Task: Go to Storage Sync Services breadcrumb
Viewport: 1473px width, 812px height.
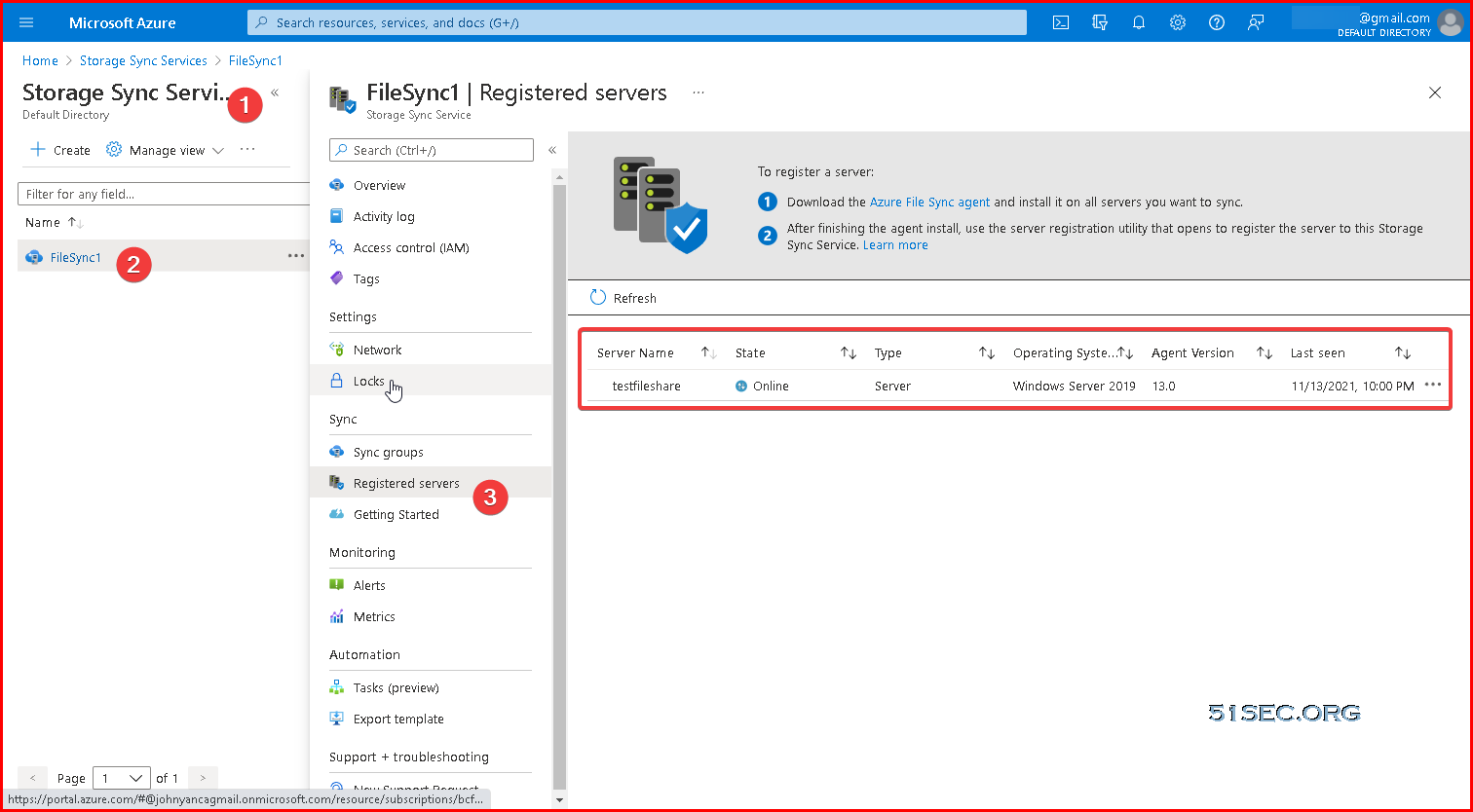Action: 143,60
